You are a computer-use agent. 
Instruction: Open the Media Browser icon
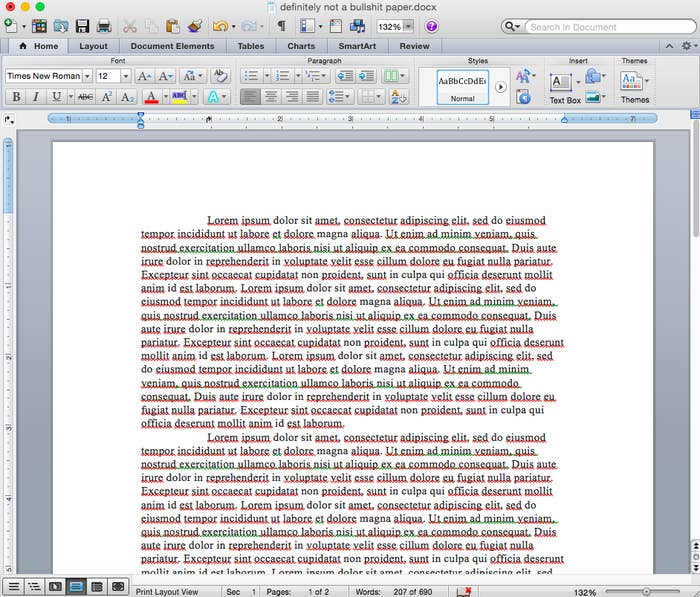tap(357, 26)
